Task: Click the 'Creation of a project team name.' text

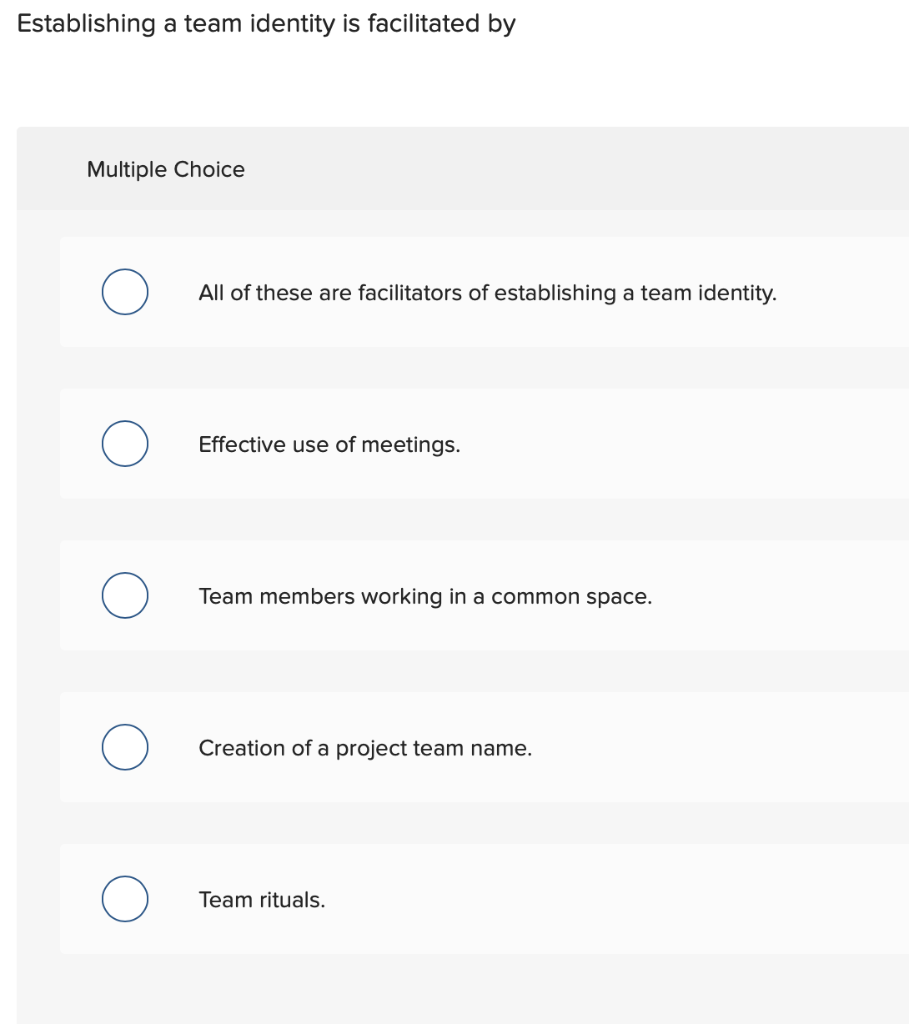Action: (365, 748)
